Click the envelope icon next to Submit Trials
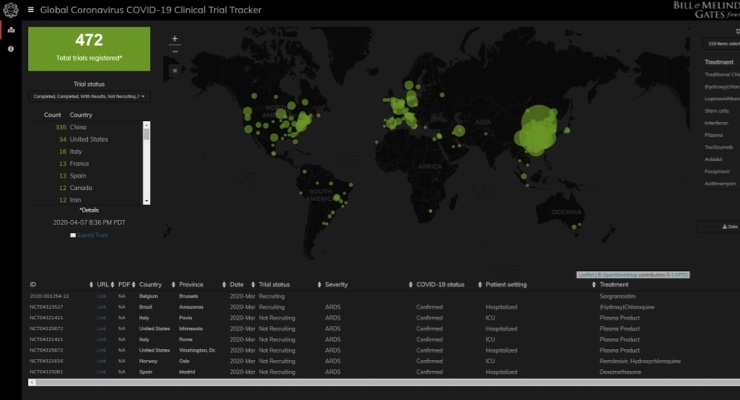This screenshot has width=740, height=400. (x=72, y=235)
